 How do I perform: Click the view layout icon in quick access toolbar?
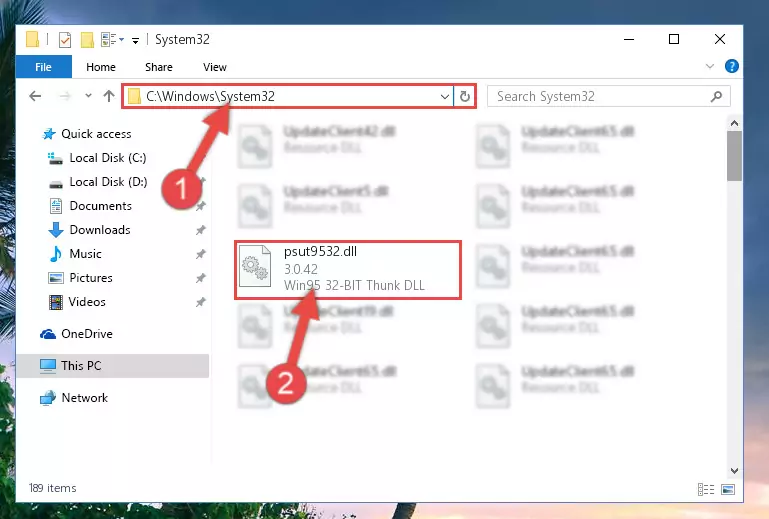108,40
